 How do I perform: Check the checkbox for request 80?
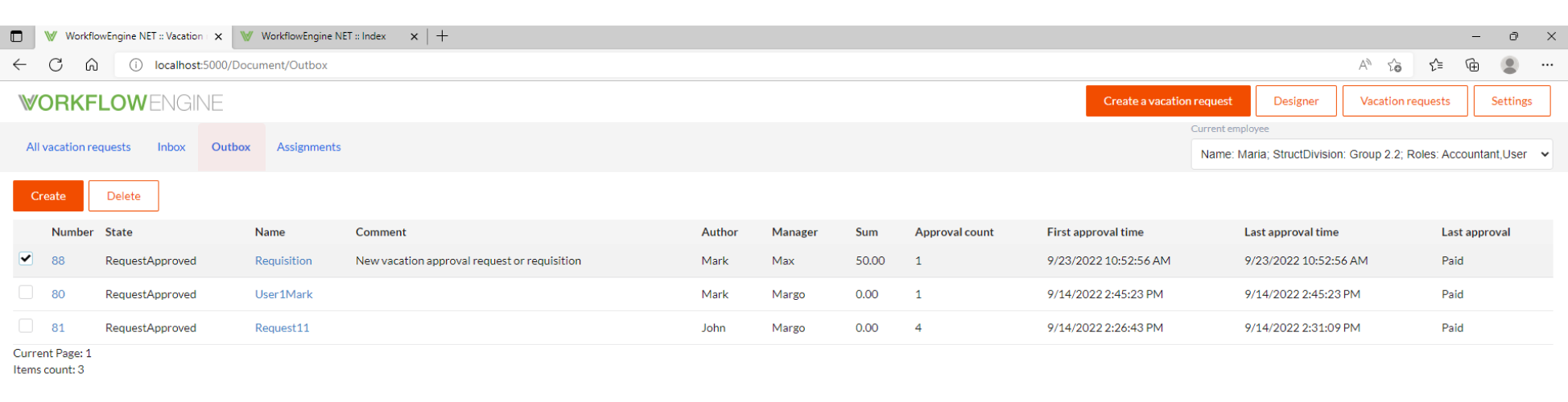26,293
